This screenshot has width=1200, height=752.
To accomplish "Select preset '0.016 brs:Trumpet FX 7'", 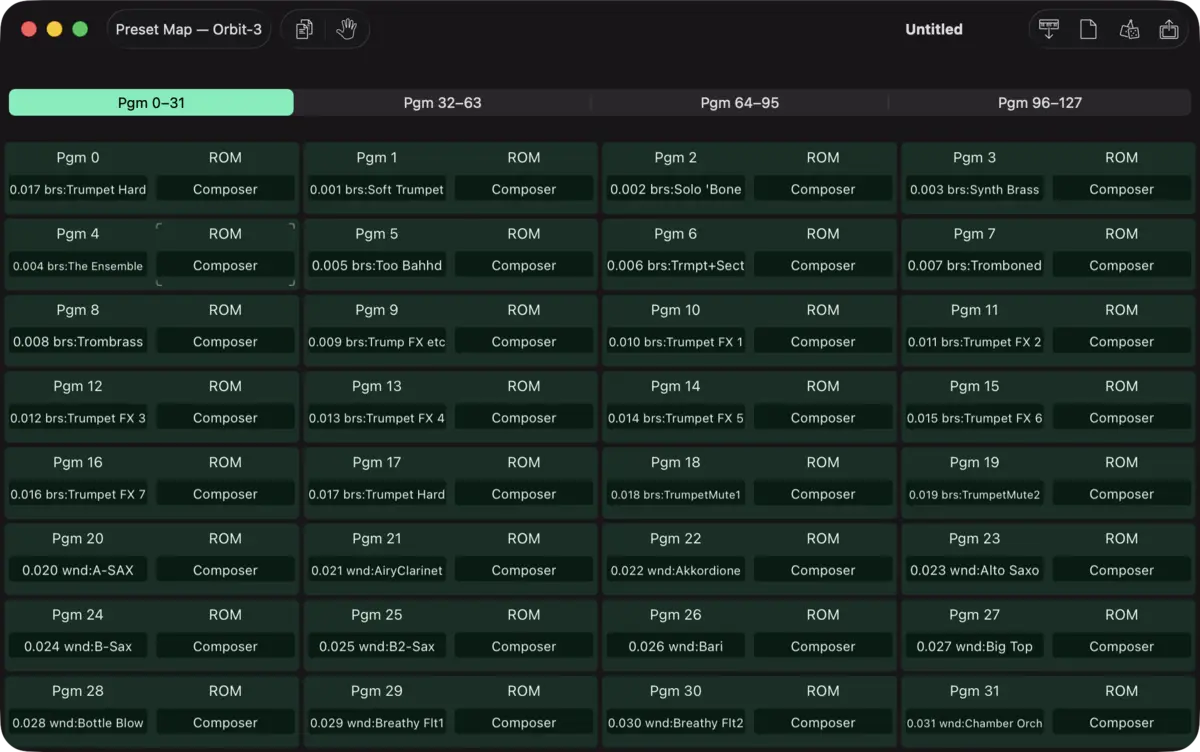I will 78,494.
